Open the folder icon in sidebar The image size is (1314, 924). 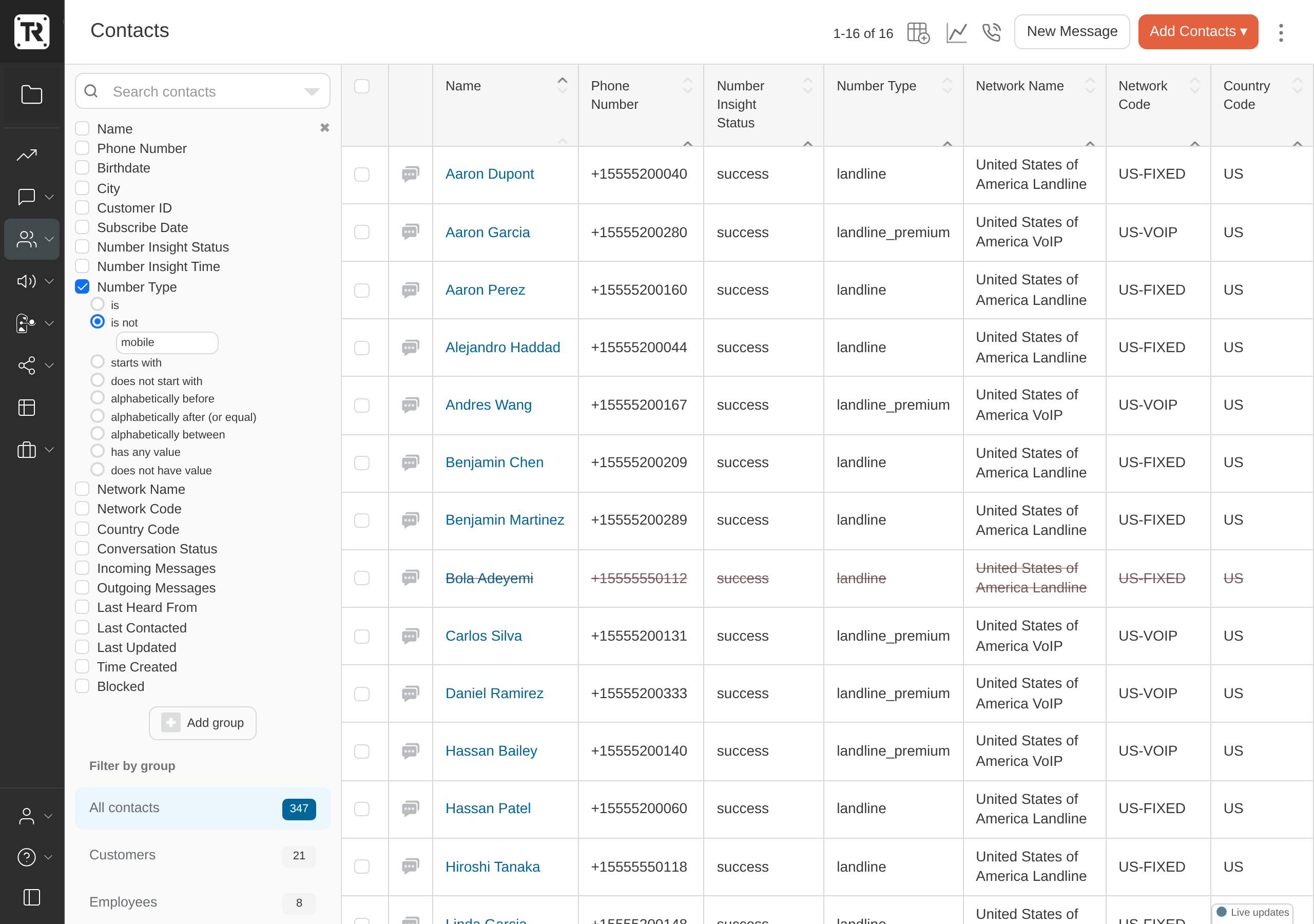pos(31,94)
